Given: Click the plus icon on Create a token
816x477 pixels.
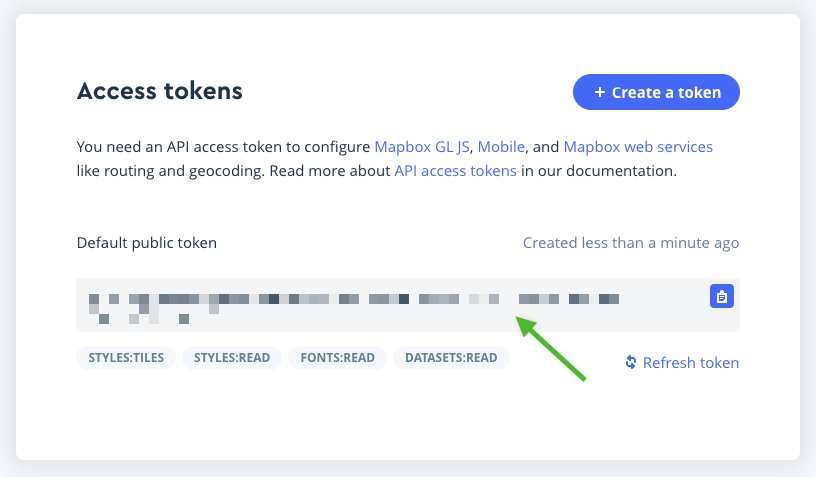Looking at the screenshot, I should point(600,92).
